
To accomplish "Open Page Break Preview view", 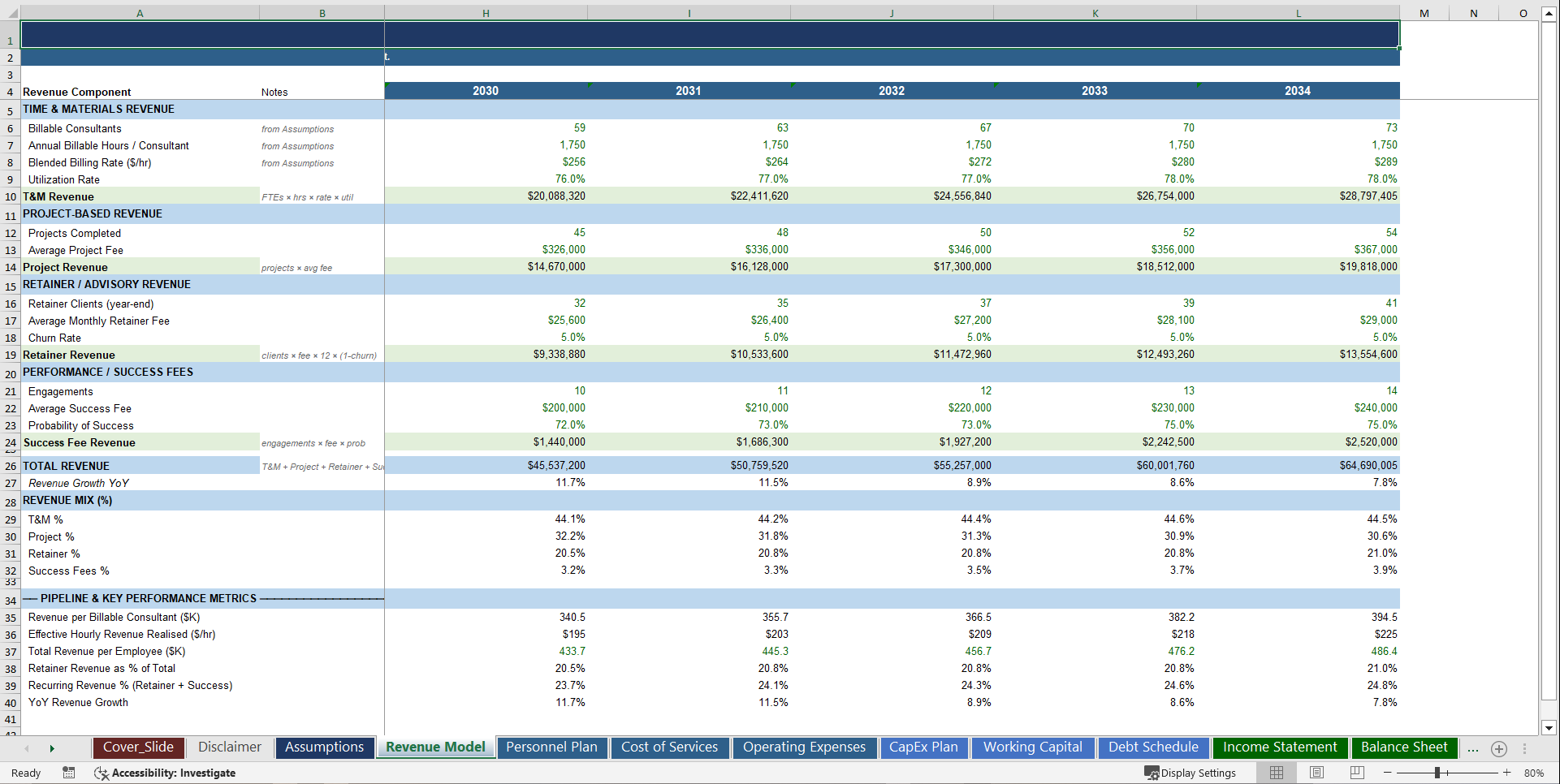I will tap(1358, 773).
